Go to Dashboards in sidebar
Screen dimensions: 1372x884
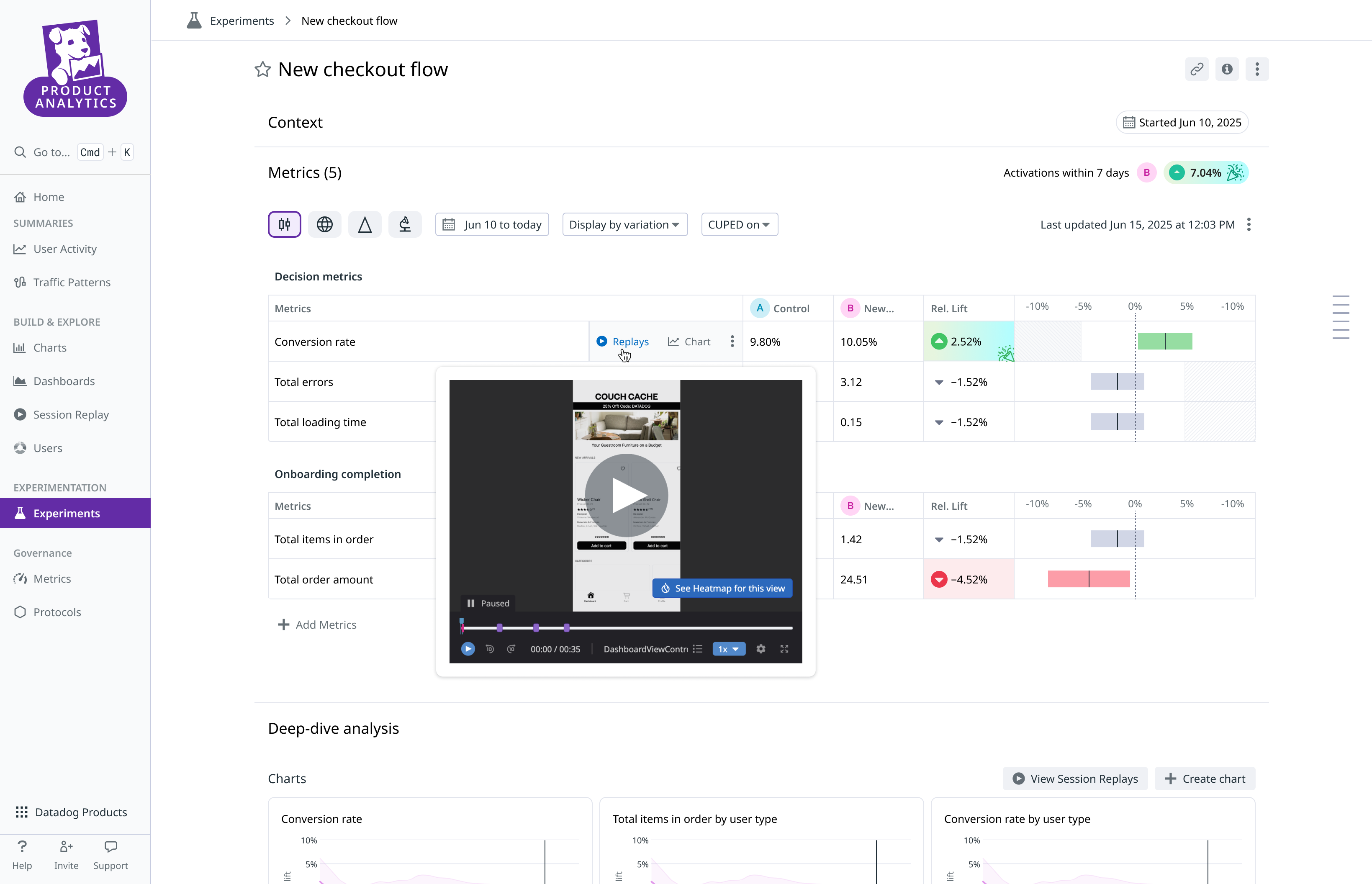tap(64, 381)
